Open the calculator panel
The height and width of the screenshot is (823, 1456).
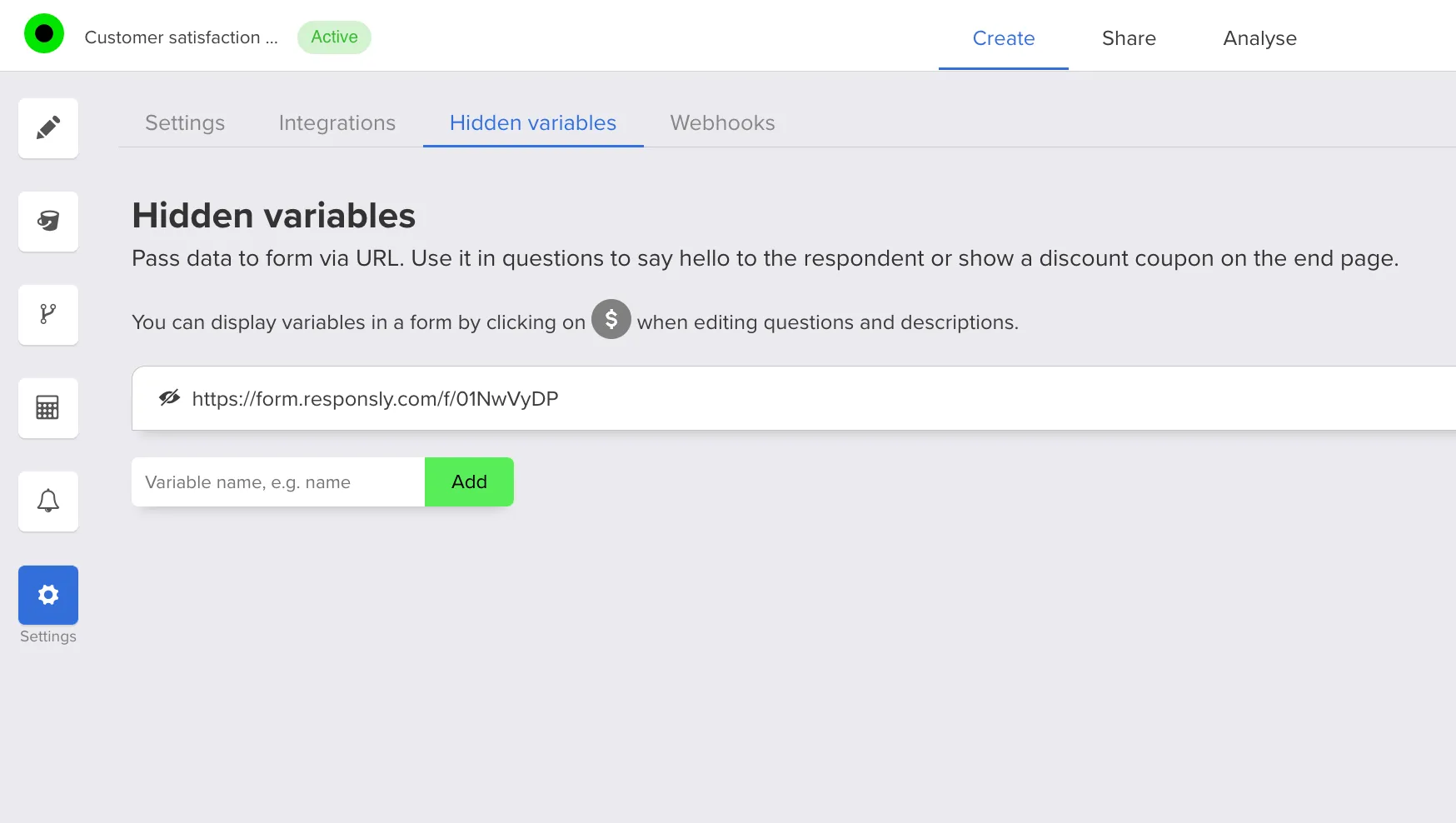pyautogui.click(x=47, y=407)
